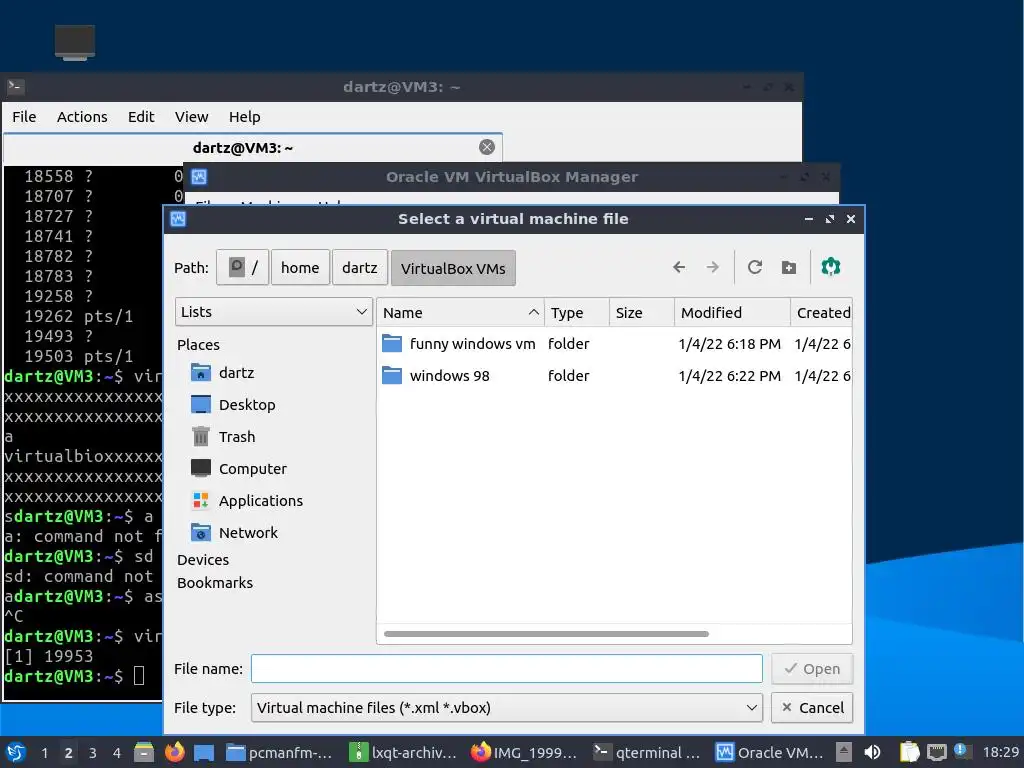The width and height of the screenshot is (1024, 768).
Task: Click the Cancel button
Action: [x=812, y=707]
